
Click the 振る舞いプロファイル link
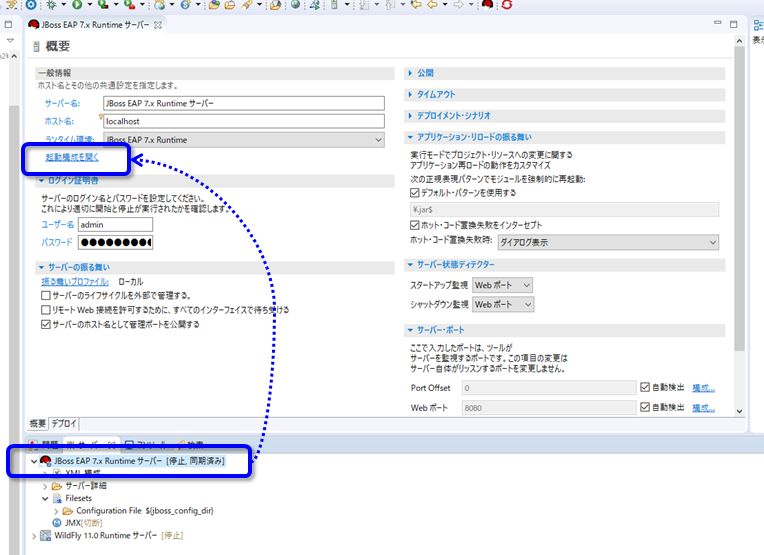75,282
